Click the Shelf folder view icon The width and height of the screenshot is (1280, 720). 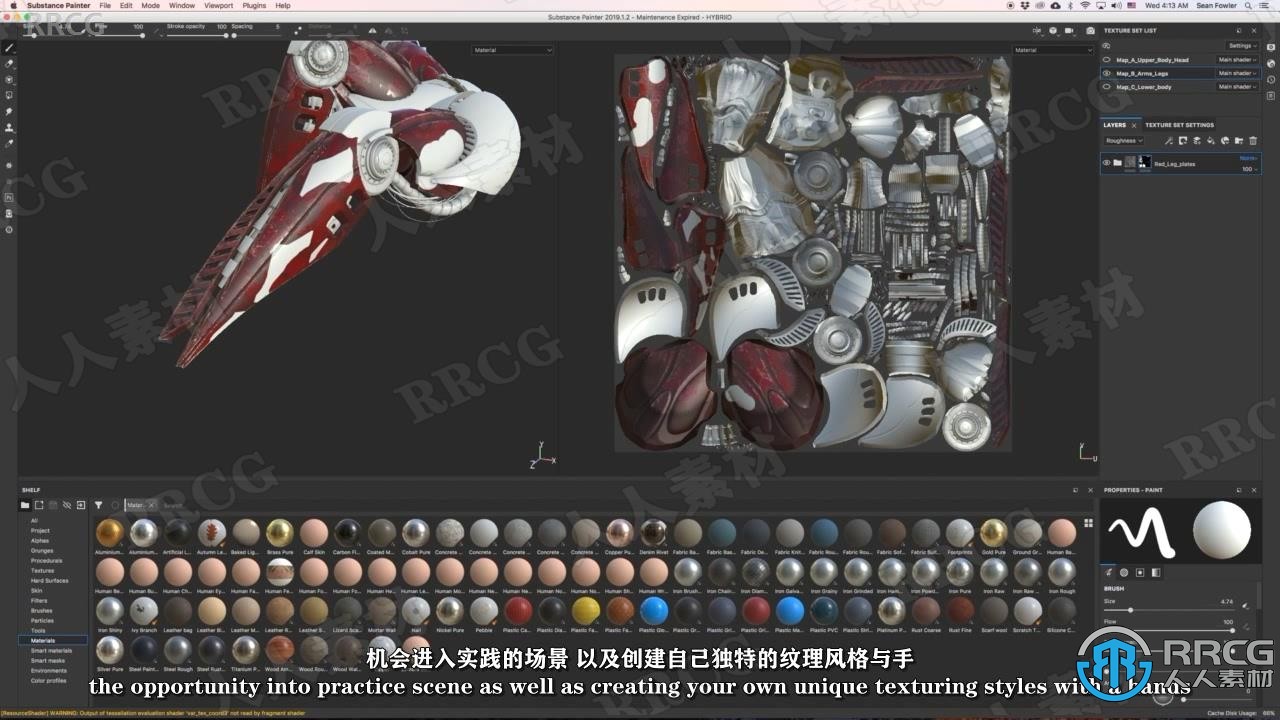(25, 505)
